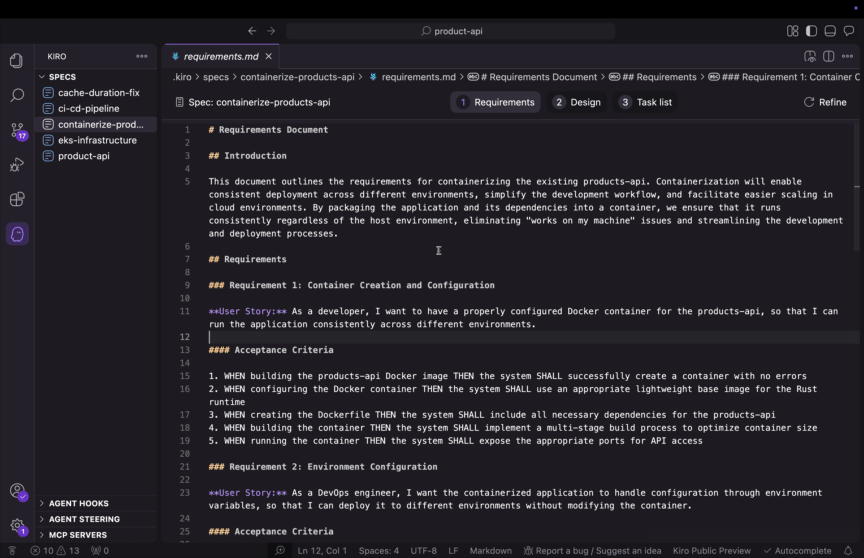Change language mode via Markdown
This screenshot has height=558, width=864.
click(x=490, y=550)
